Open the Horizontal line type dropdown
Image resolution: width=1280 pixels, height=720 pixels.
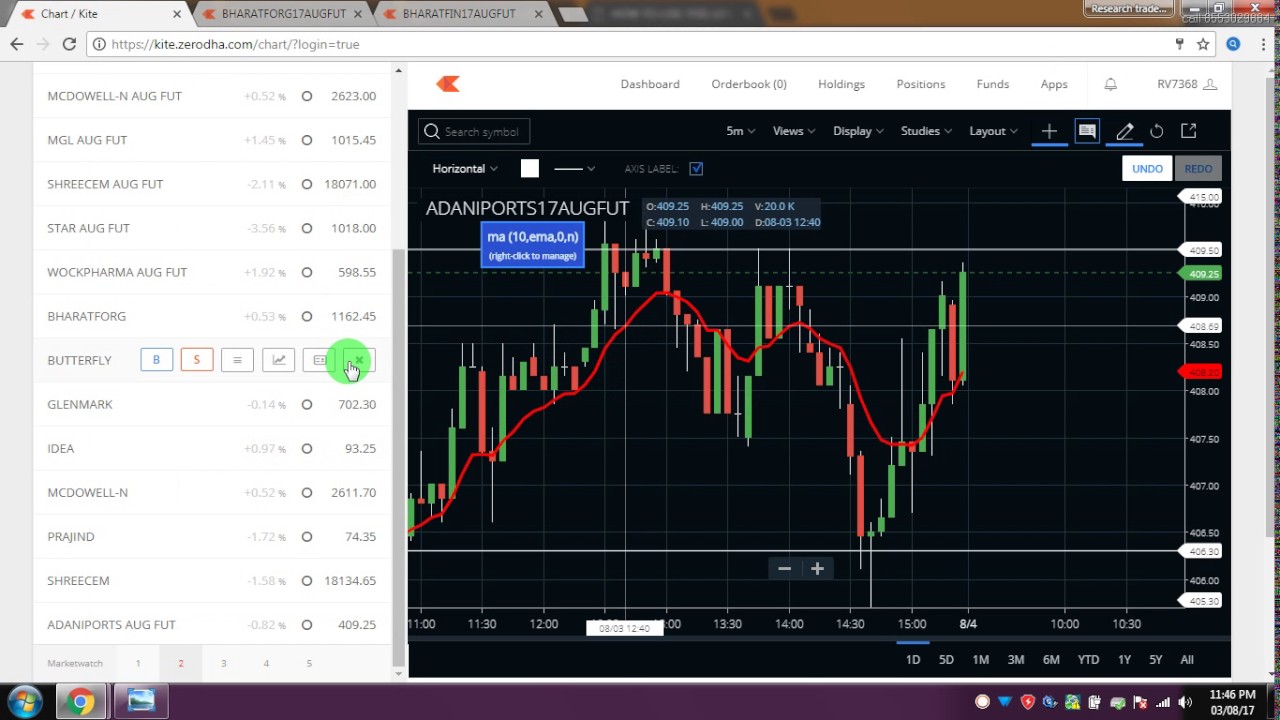tap(465, 169)
